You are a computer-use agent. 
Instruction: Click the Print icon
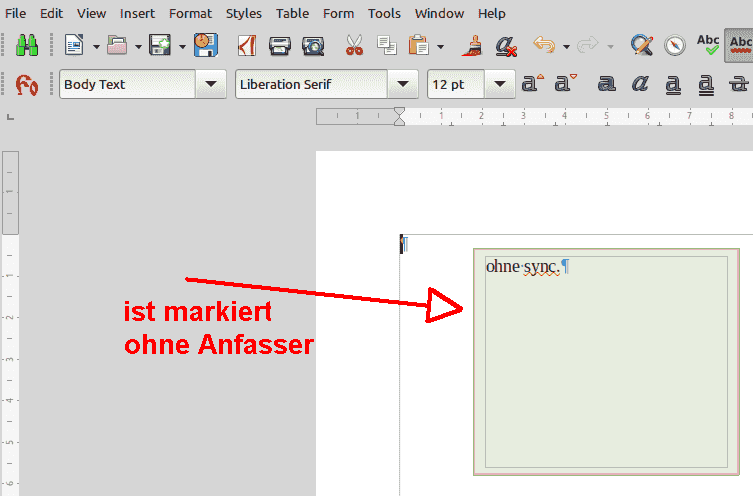coord(280,45)
